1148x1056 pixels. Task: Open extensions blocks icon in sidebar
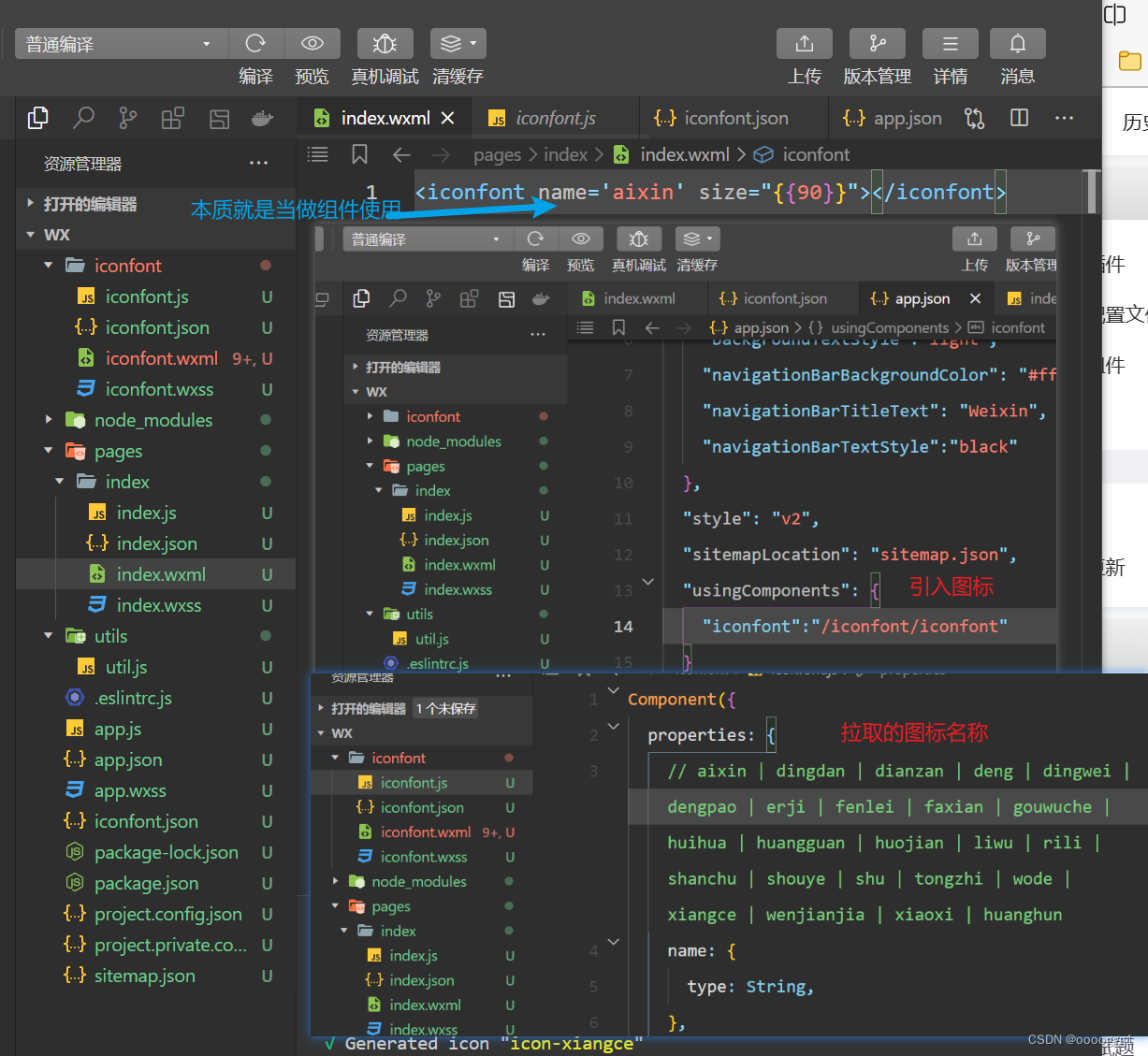point(173,118)
